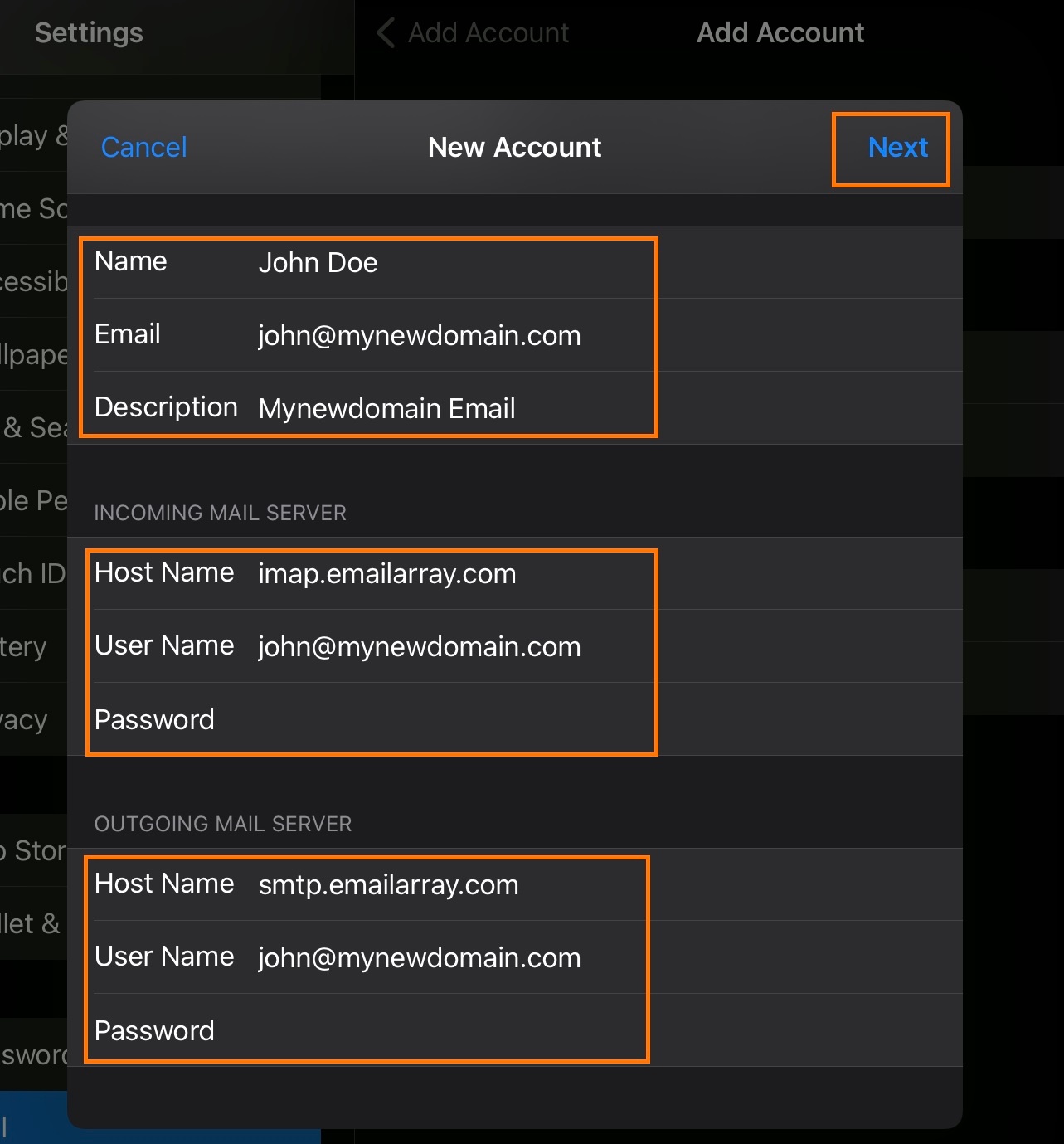Open Accessibility settings in the sidebar
This screenshot has width=1064, height=1144.
click(33, 281)
